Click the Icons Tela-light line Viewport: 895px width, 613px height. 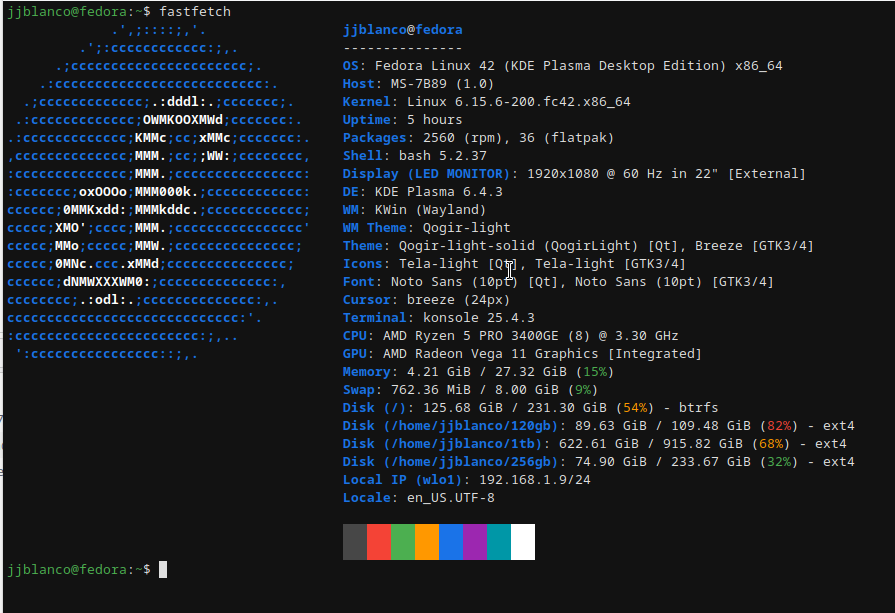(514, 264)
